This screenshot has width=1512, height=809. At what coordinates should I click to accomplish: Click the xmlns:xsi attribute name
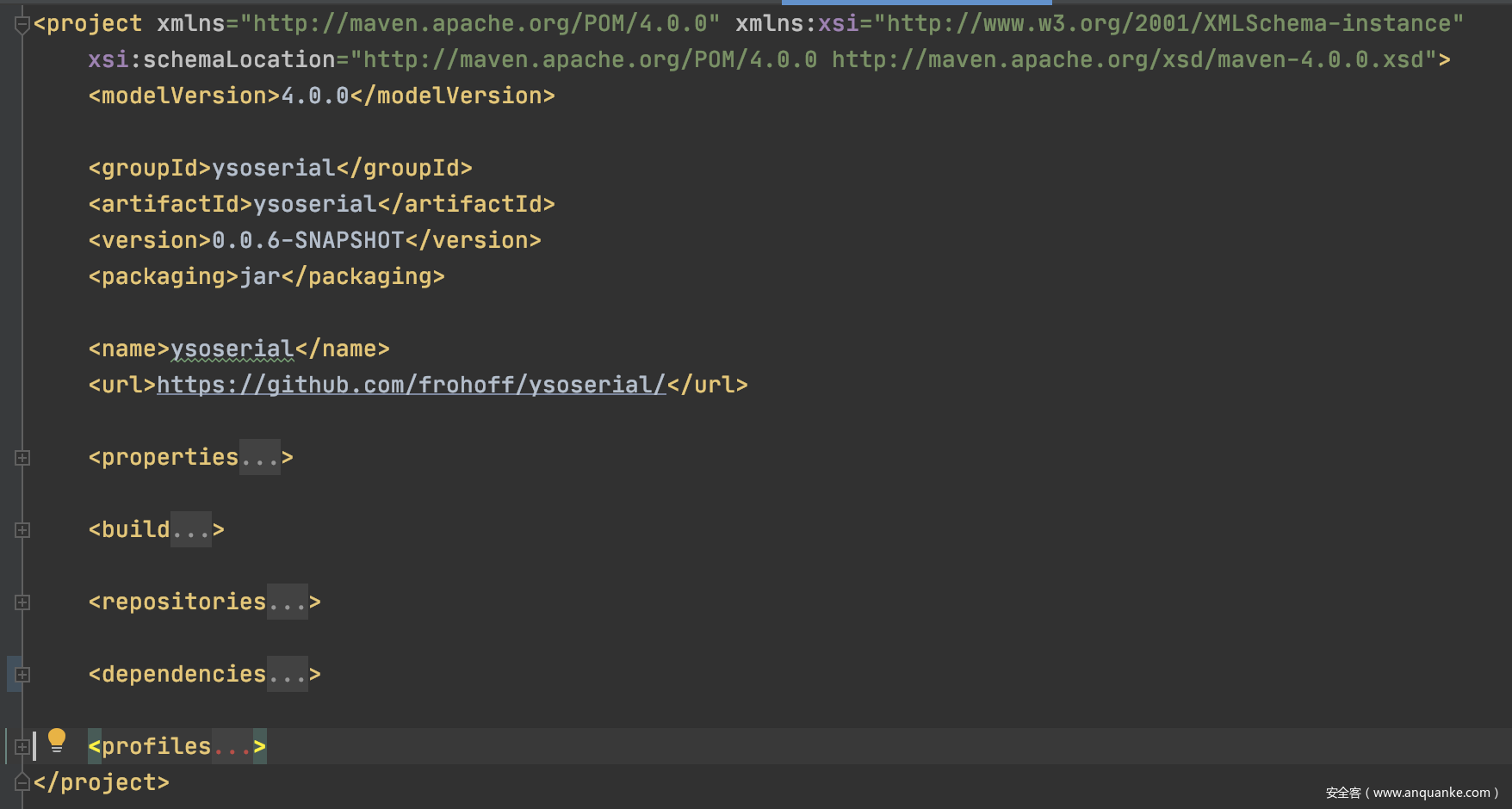(x=797, y=23)
